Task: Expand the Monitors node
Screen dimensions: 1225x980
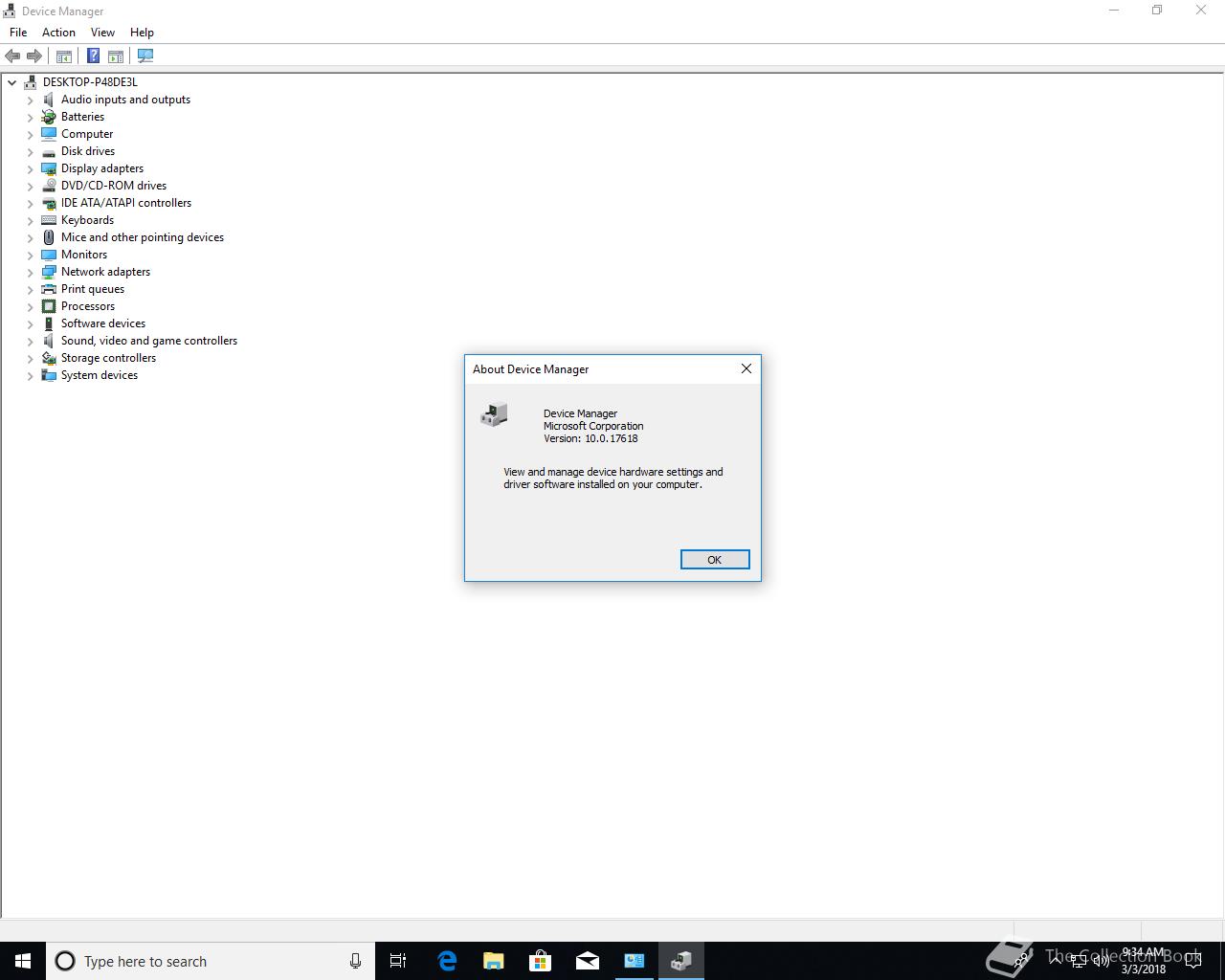Action: (x=31, y=255)
